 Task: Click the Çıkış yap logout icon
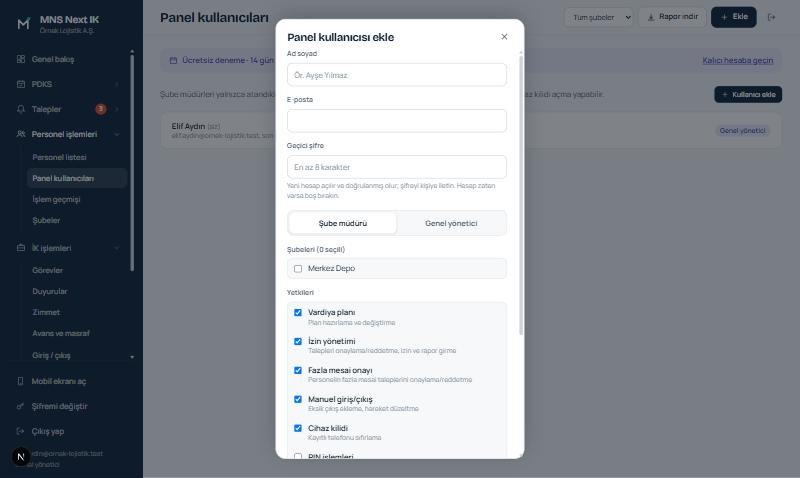click(20, 431)
